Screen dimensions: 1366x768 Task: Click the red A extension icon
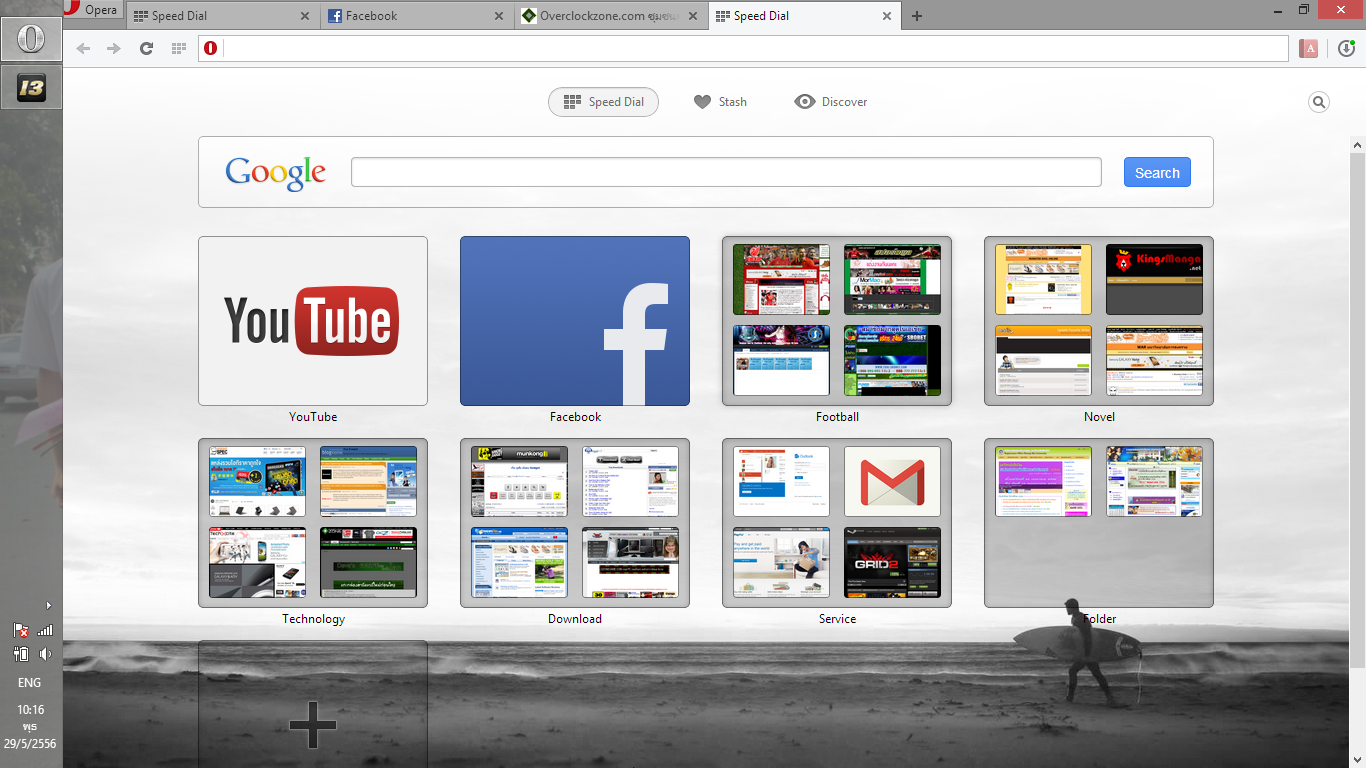pyautogui.click(x=1308, y=48)
